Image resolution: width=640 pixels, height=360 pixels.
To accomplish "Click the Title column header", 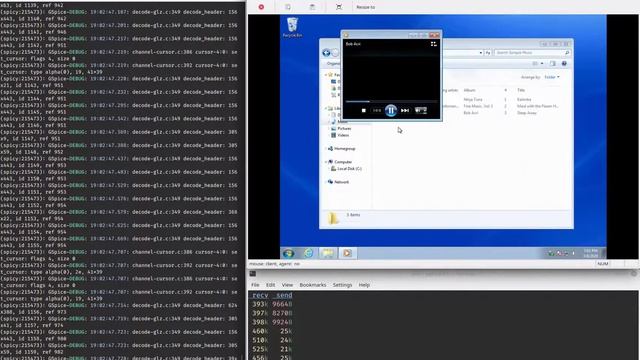I will pyautogui.click(x=521, y=90).
